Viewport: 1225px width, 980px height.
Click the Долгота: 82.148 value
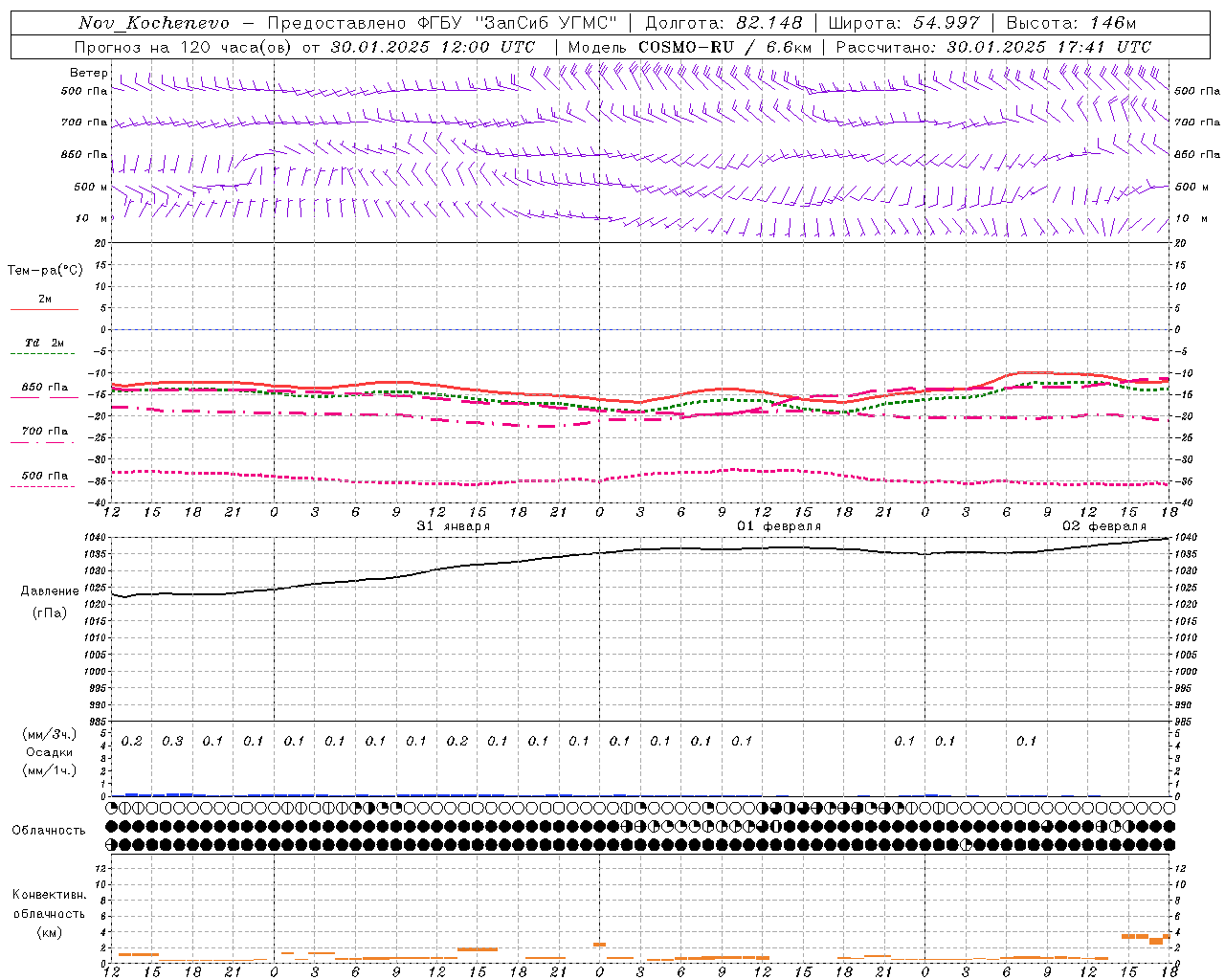click(724, 23)
